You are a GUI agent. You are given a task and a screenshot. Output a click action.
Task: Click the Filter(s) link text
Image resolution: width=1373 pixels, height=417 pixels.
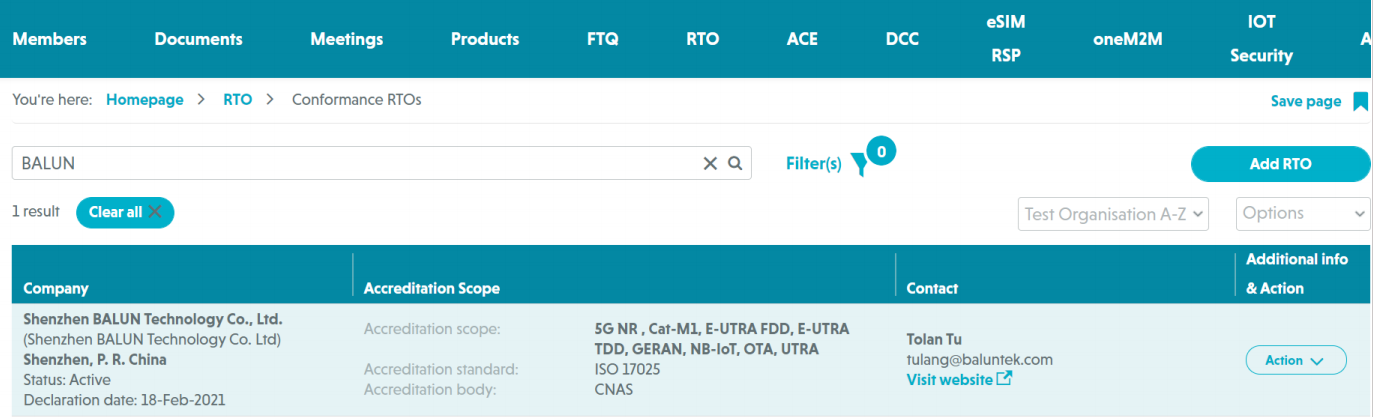pos(813,164)
